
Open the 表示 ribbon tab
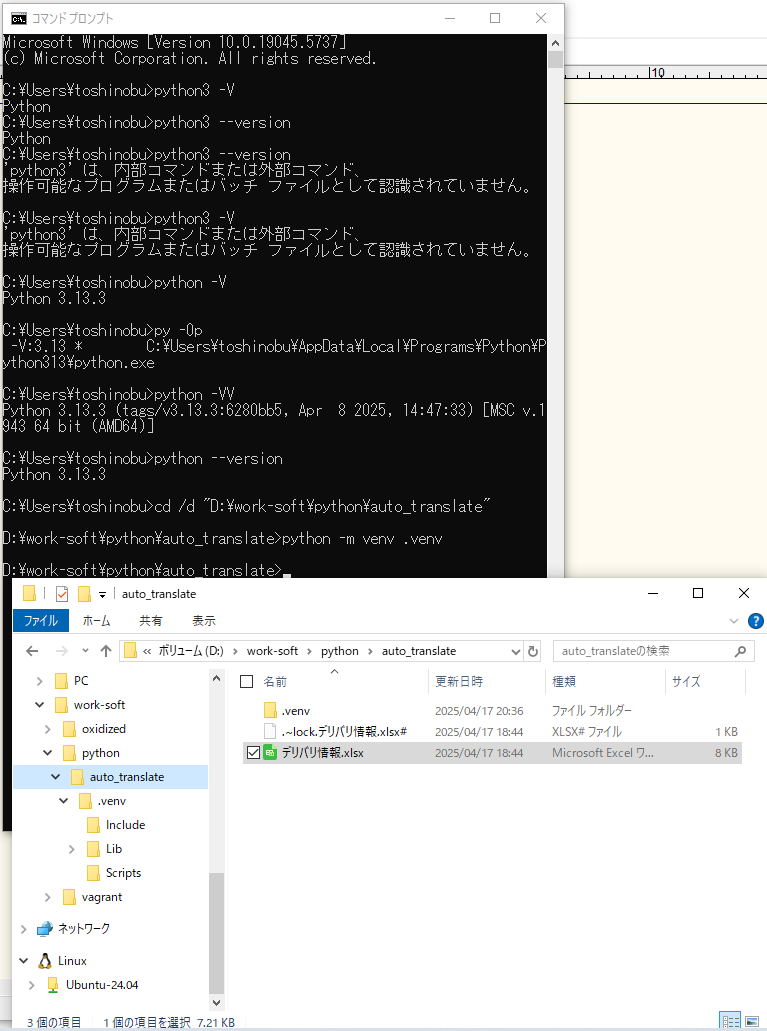coord(204,621)
